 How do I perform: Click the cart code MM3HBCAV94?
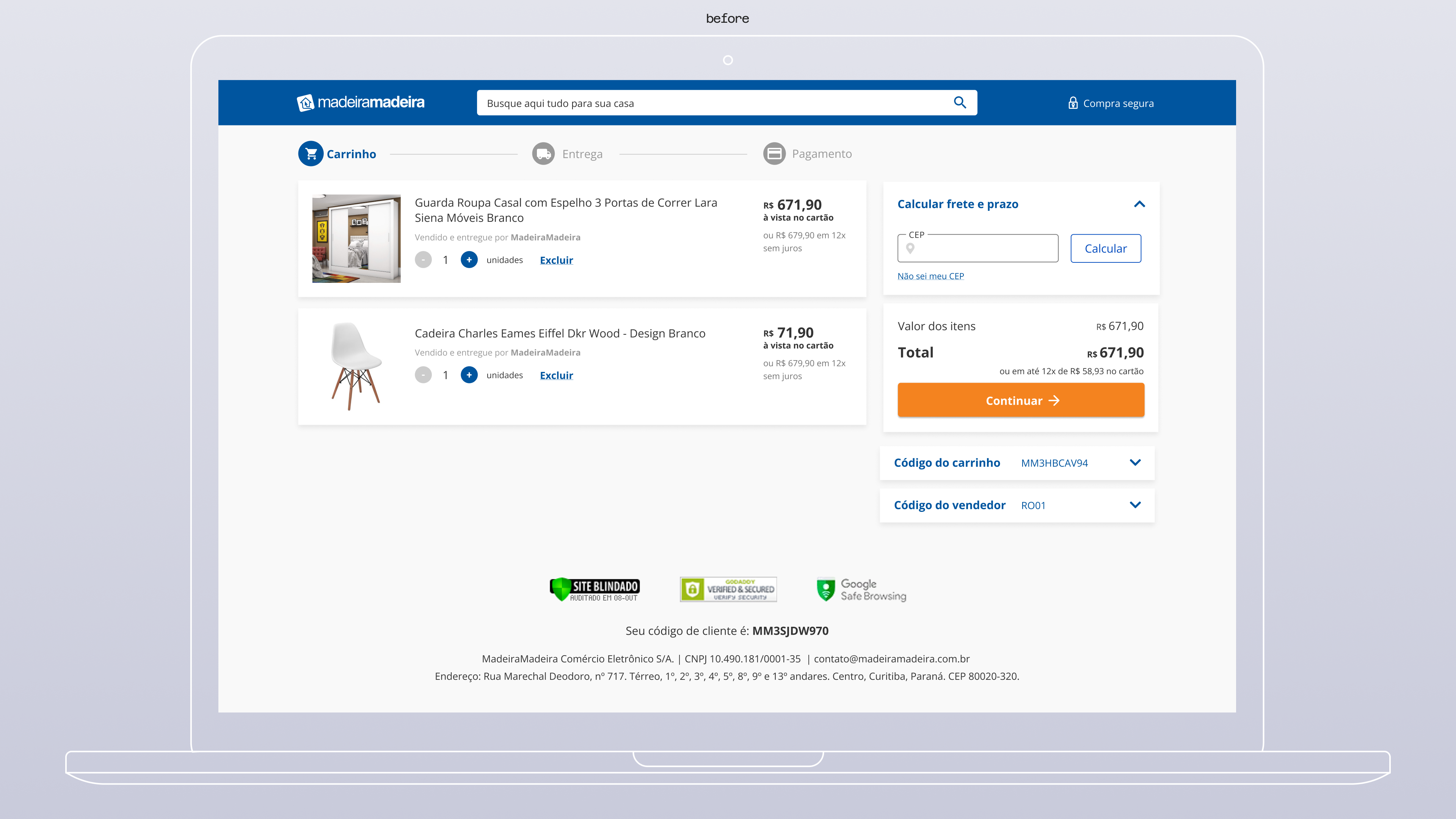click(1054, 463)
